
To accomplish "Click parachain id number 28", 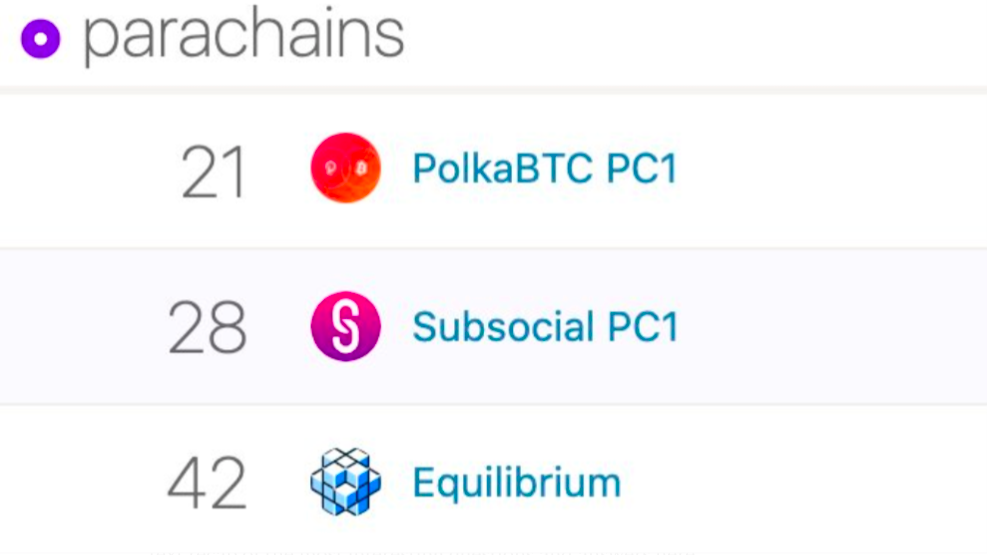I will coord(207,327).
